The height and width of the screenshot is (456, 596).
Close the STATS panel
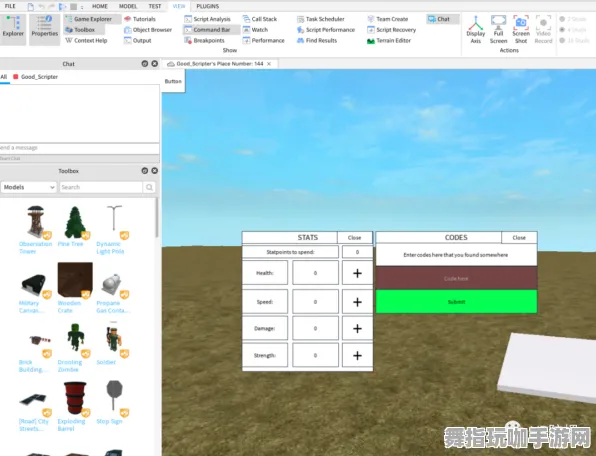[355, 238]
